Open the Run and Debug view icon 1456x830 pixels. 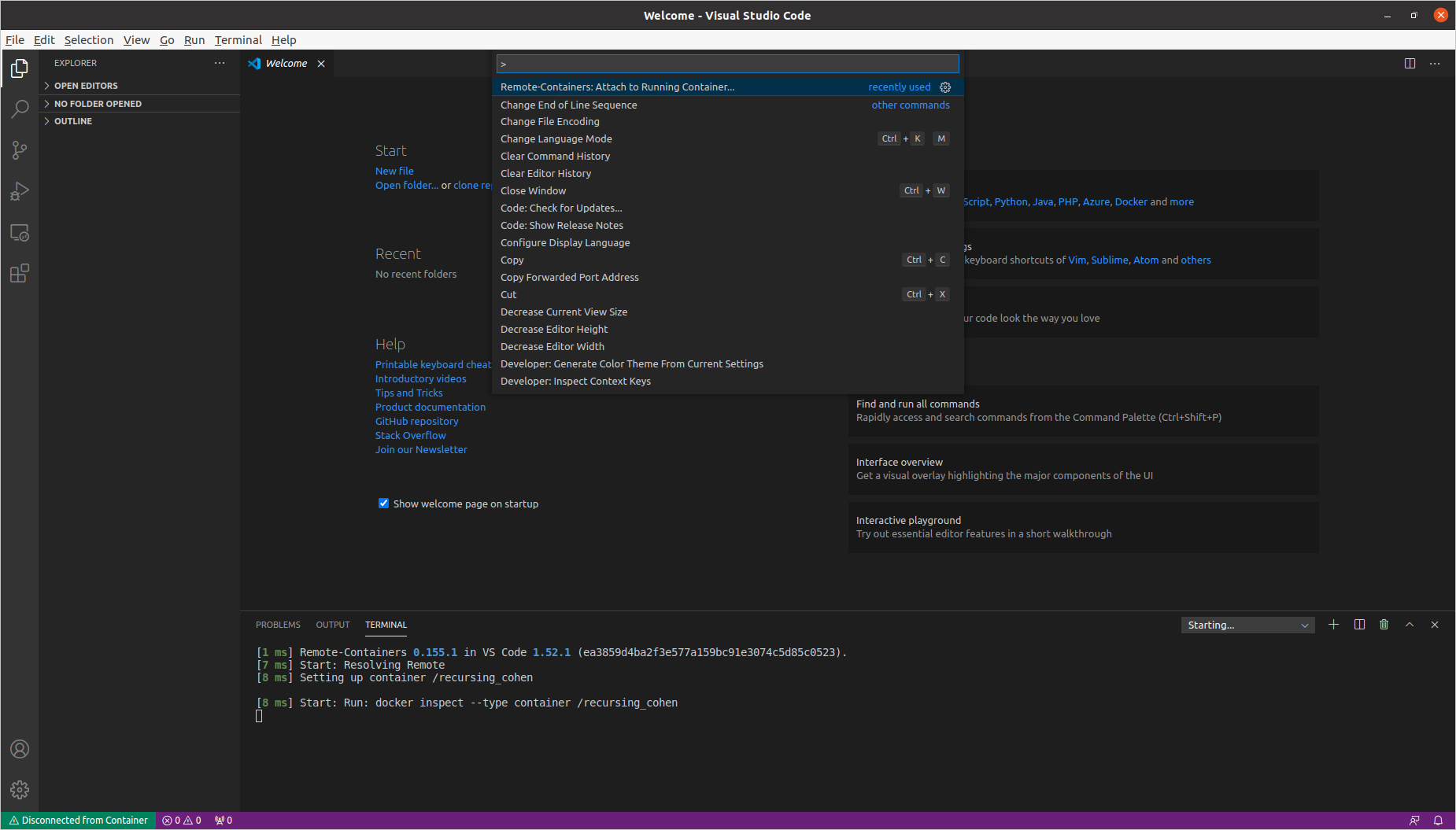click(20, 191)
